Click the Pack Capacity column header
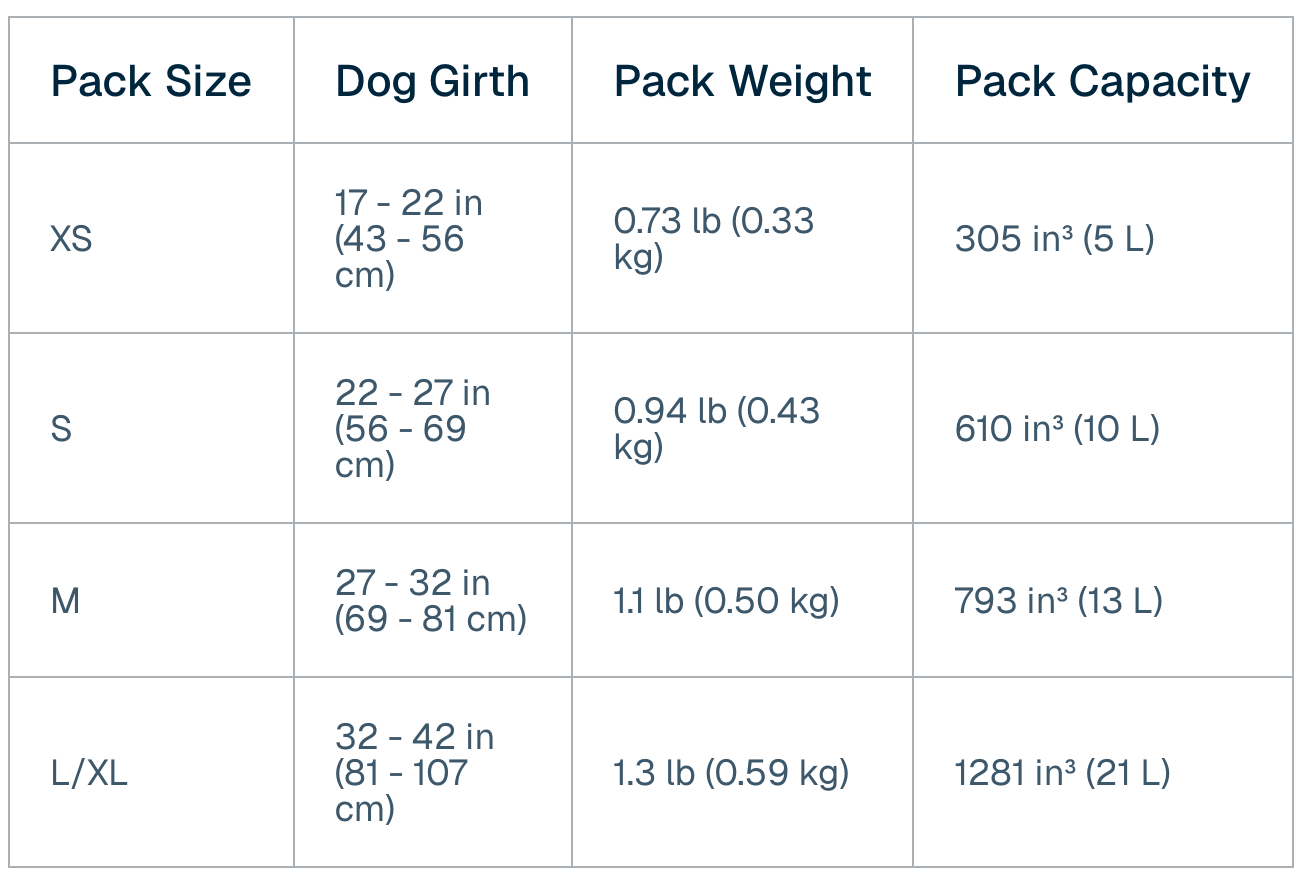Viewport: 1312px width, 890px height. pyautogui.click(x=1102, y=81)
